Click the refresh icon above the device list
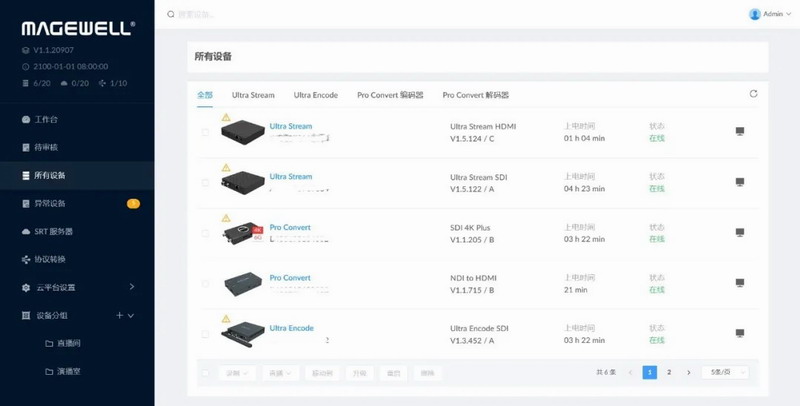800x406 pixels. pyautogui.click(x=753, y=94)
